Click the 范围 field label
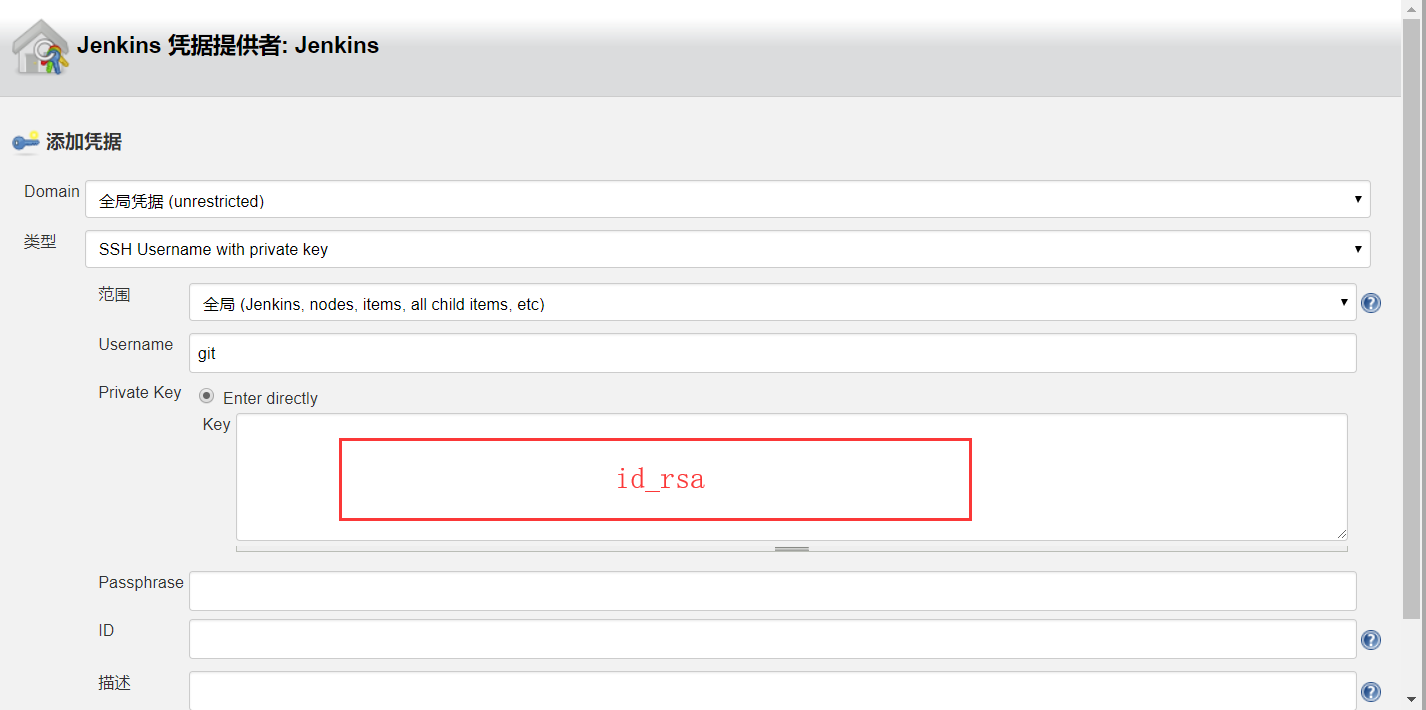Image resolution: width=1426 pixels, height=710 pixels. tap(114, 294)
